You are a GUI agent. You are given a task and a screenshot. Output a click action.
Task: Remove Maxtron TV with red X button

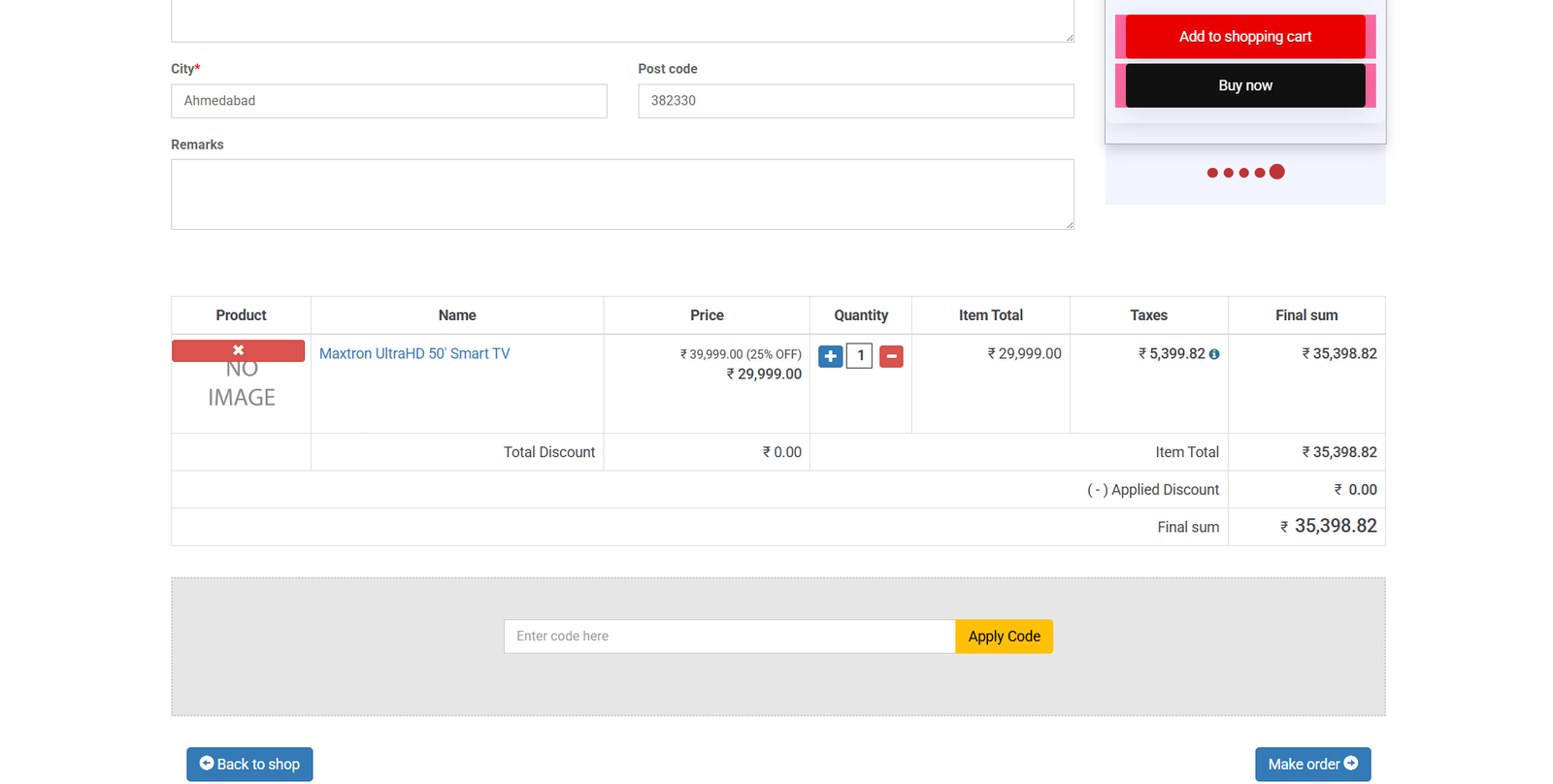click(238, 350)
